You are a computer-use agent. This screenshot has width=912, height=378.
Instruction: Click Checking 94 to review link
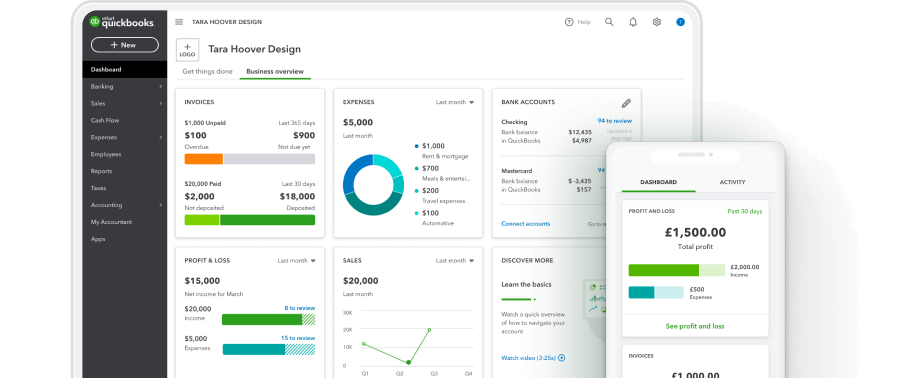tap(615, 121)
